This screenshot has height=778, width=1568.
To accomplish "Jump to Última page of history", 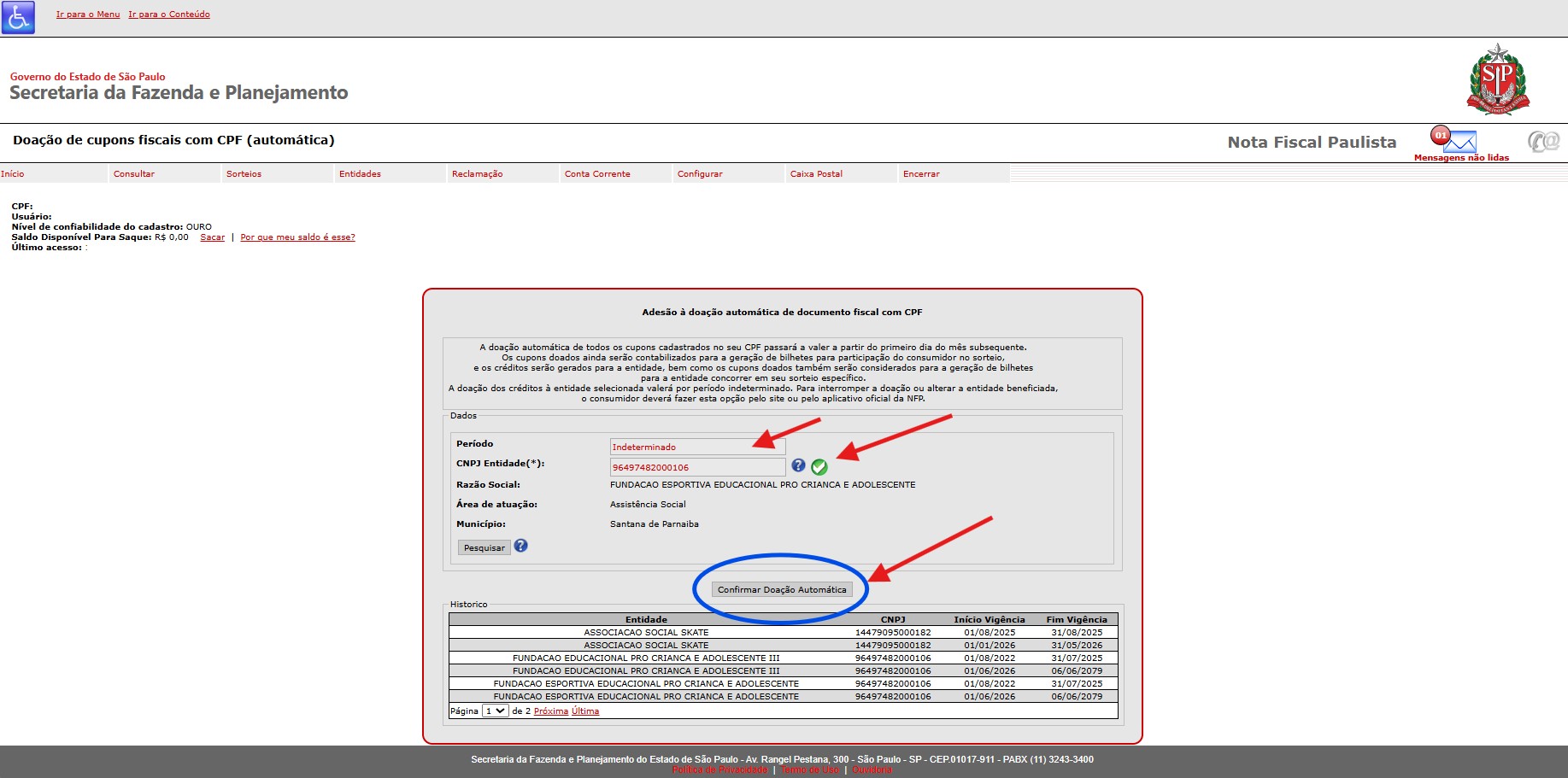I will [585, 711].
